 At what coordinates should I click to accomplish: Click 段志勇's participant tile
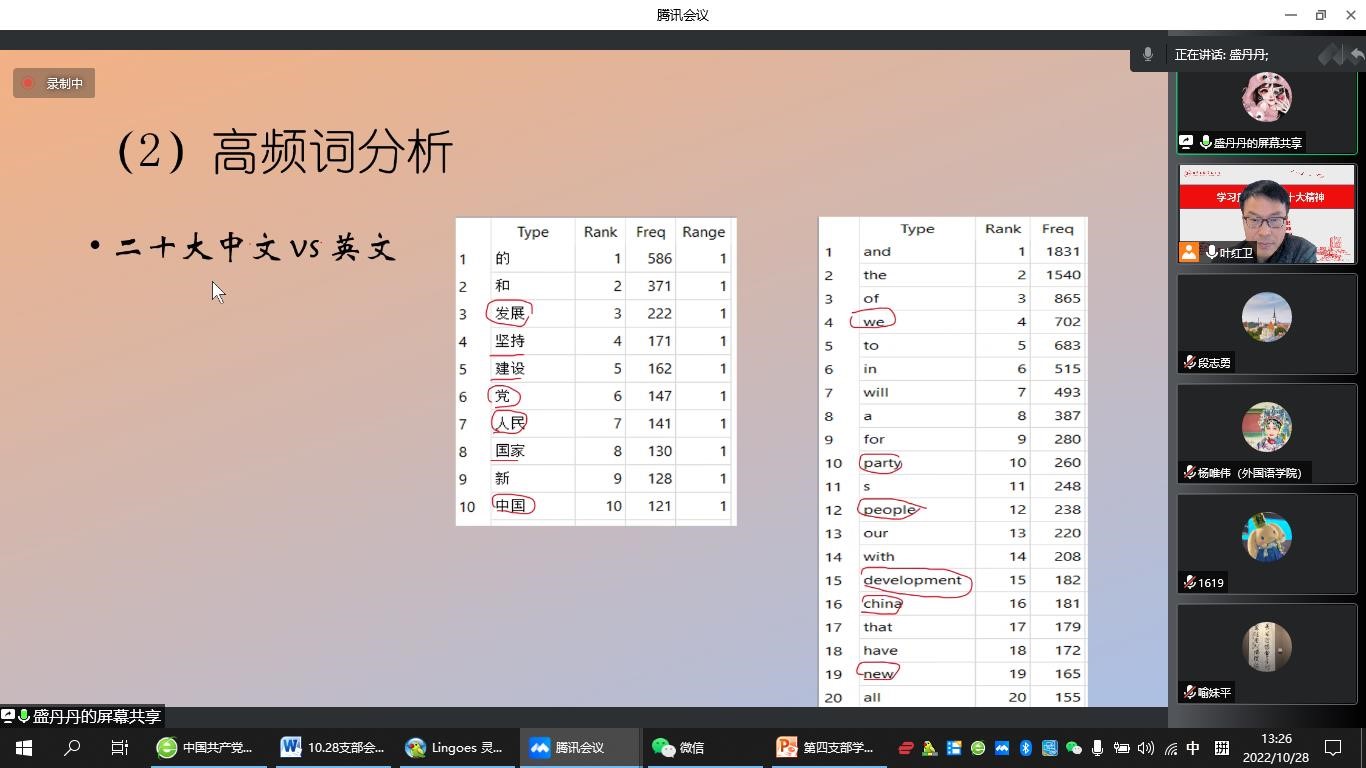pyautogui.click(x=1266, y=324)
